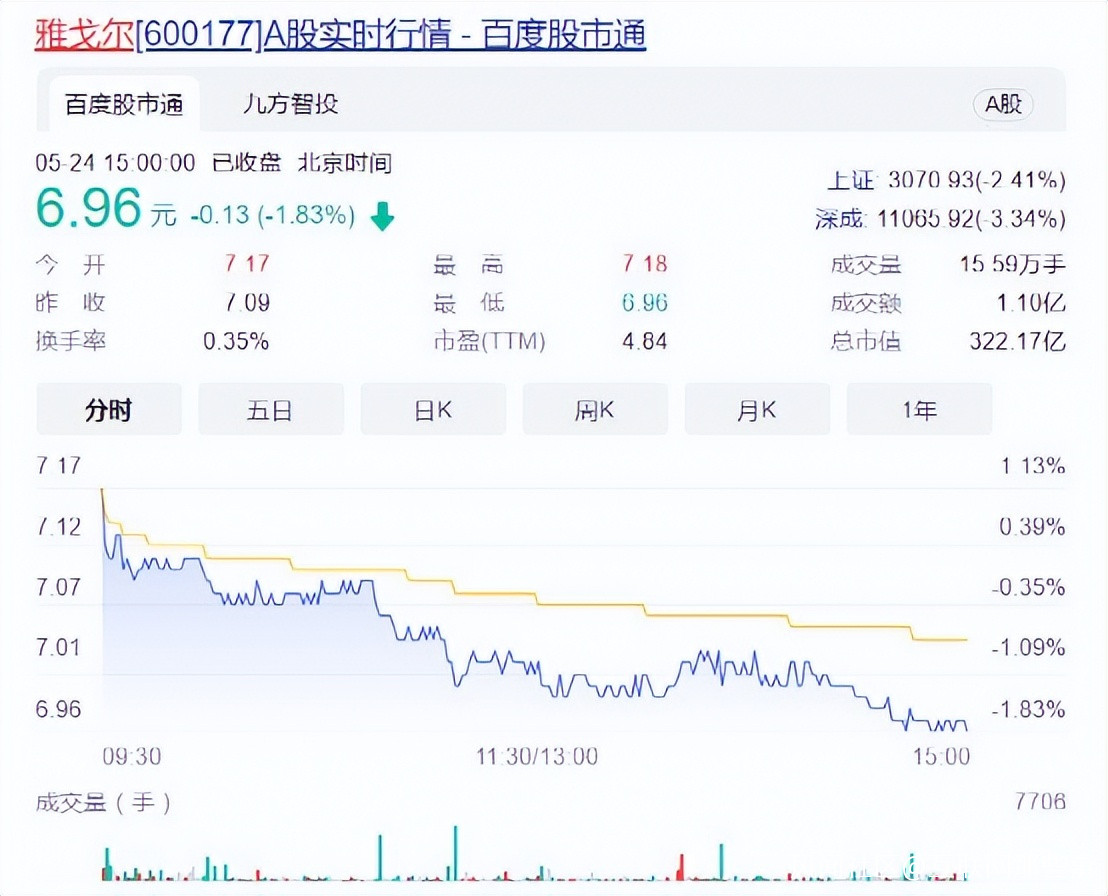Select the 五日 chart tab
The image size is (1108, 896).
tap(271, 409)
